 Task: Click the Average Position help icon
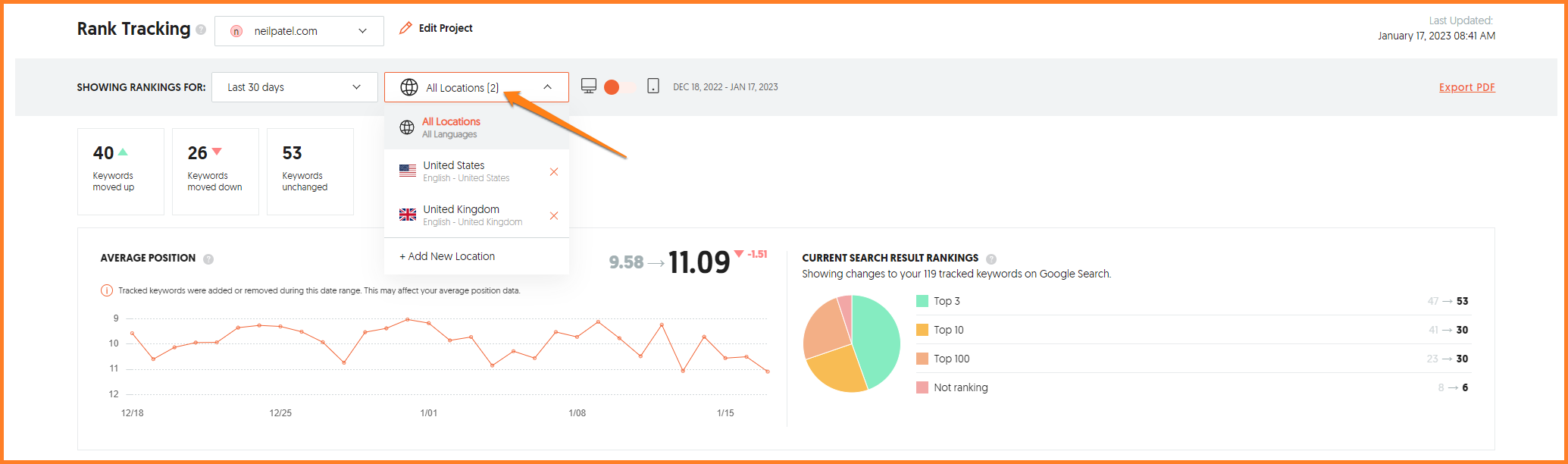[x=208, y=259]
